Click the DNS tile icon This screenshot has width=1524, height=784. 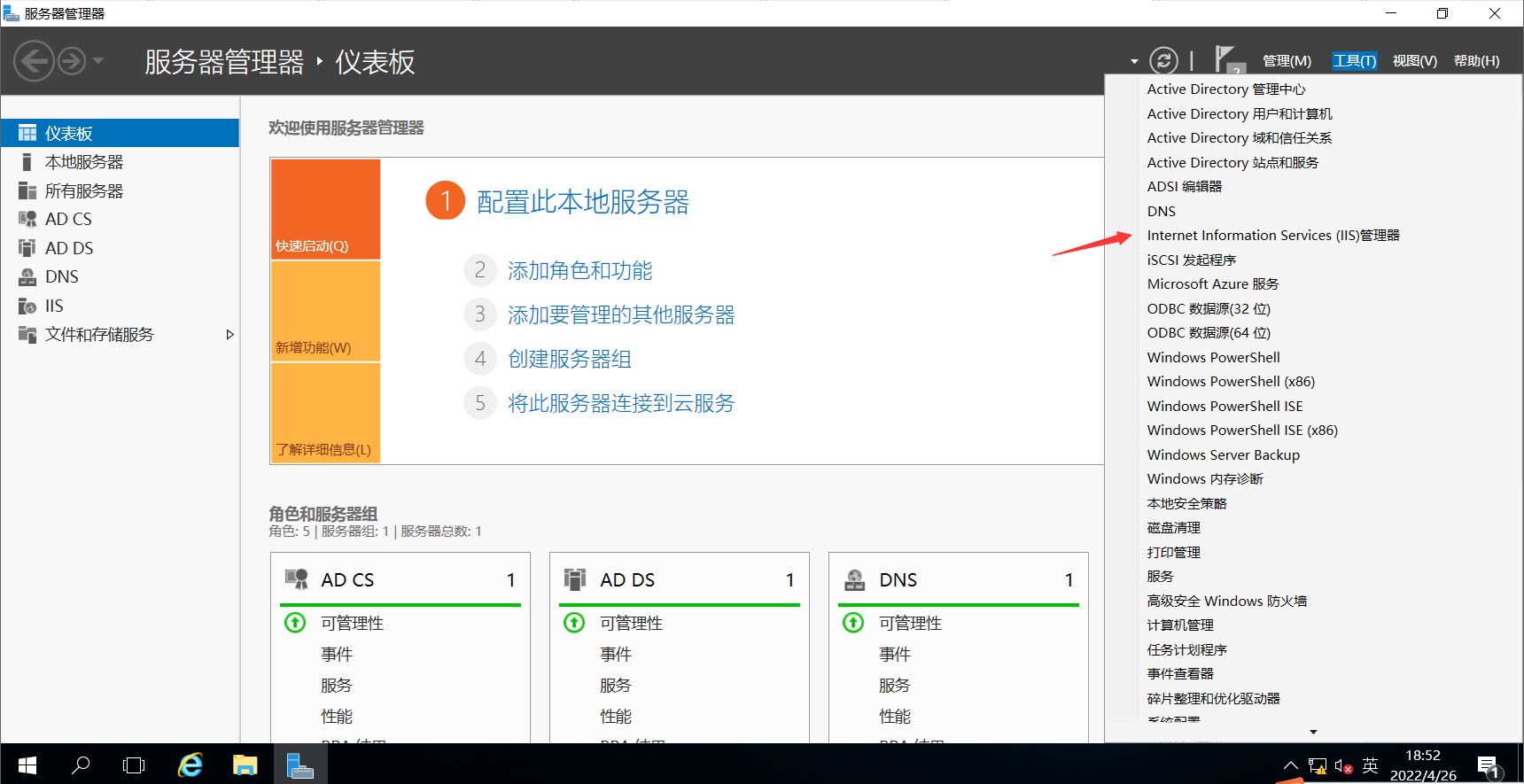click(854, 579)
